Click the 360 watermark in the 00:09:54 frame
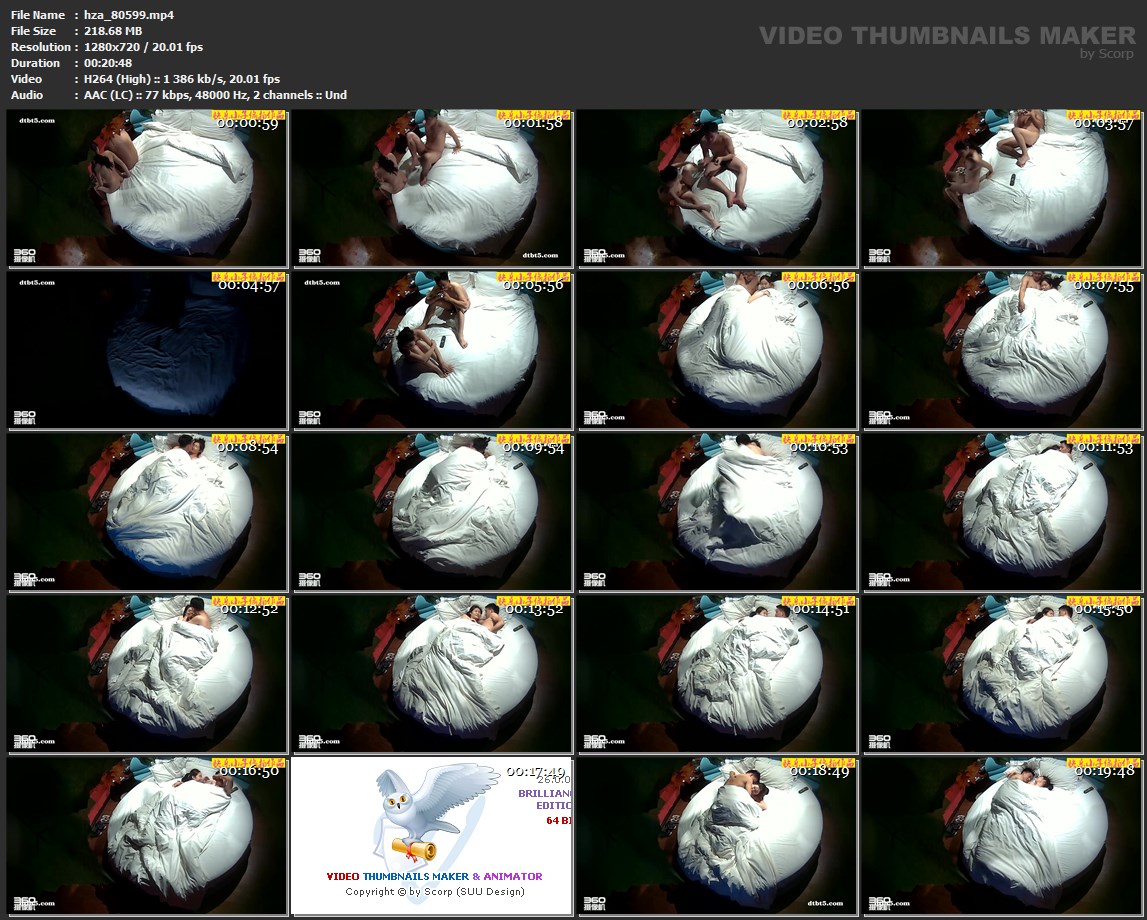This screenshot has width=1147, height=920. click(x=310, y=579)
